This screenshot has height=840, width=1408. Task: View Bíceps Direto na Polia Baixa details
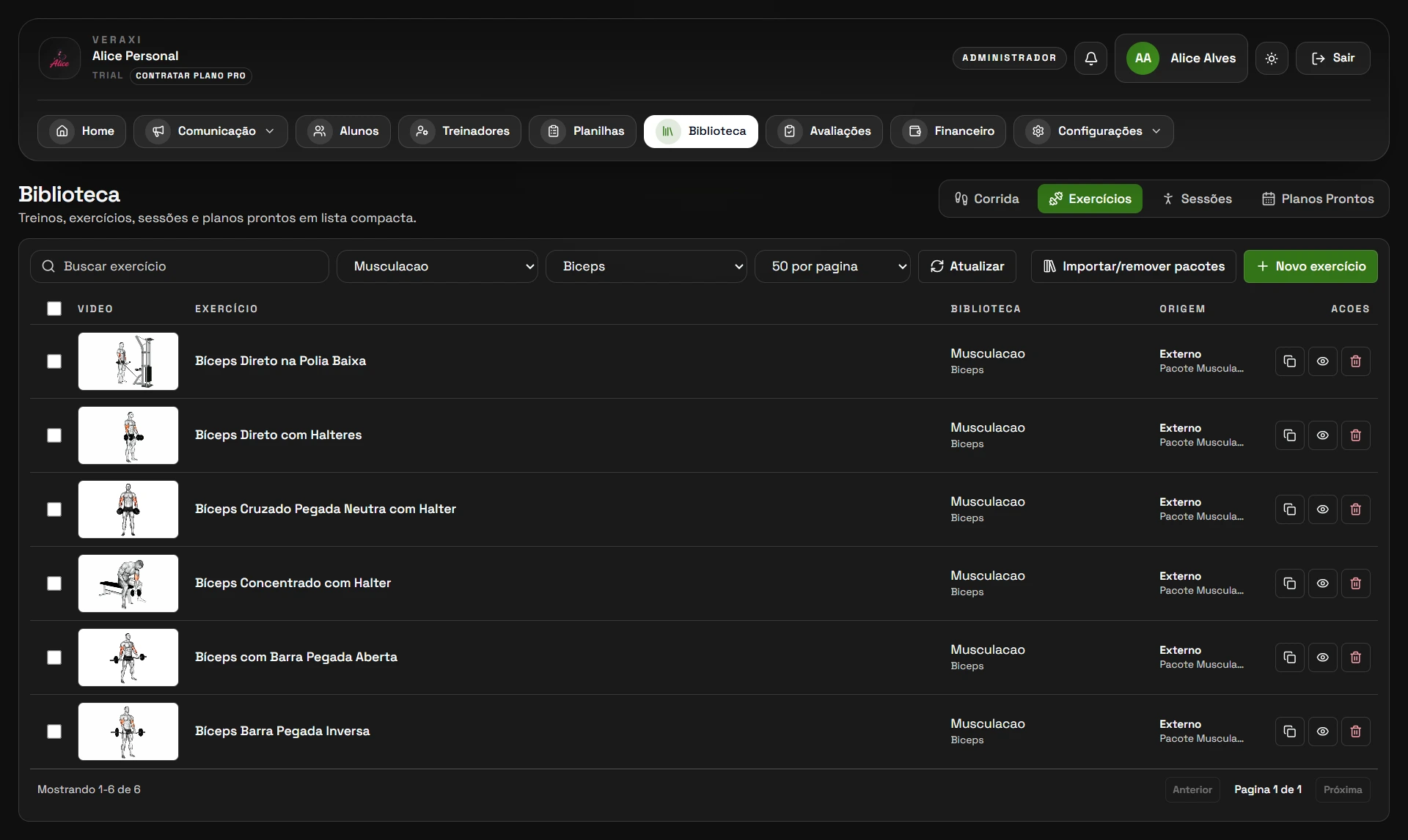(1322, 361)
